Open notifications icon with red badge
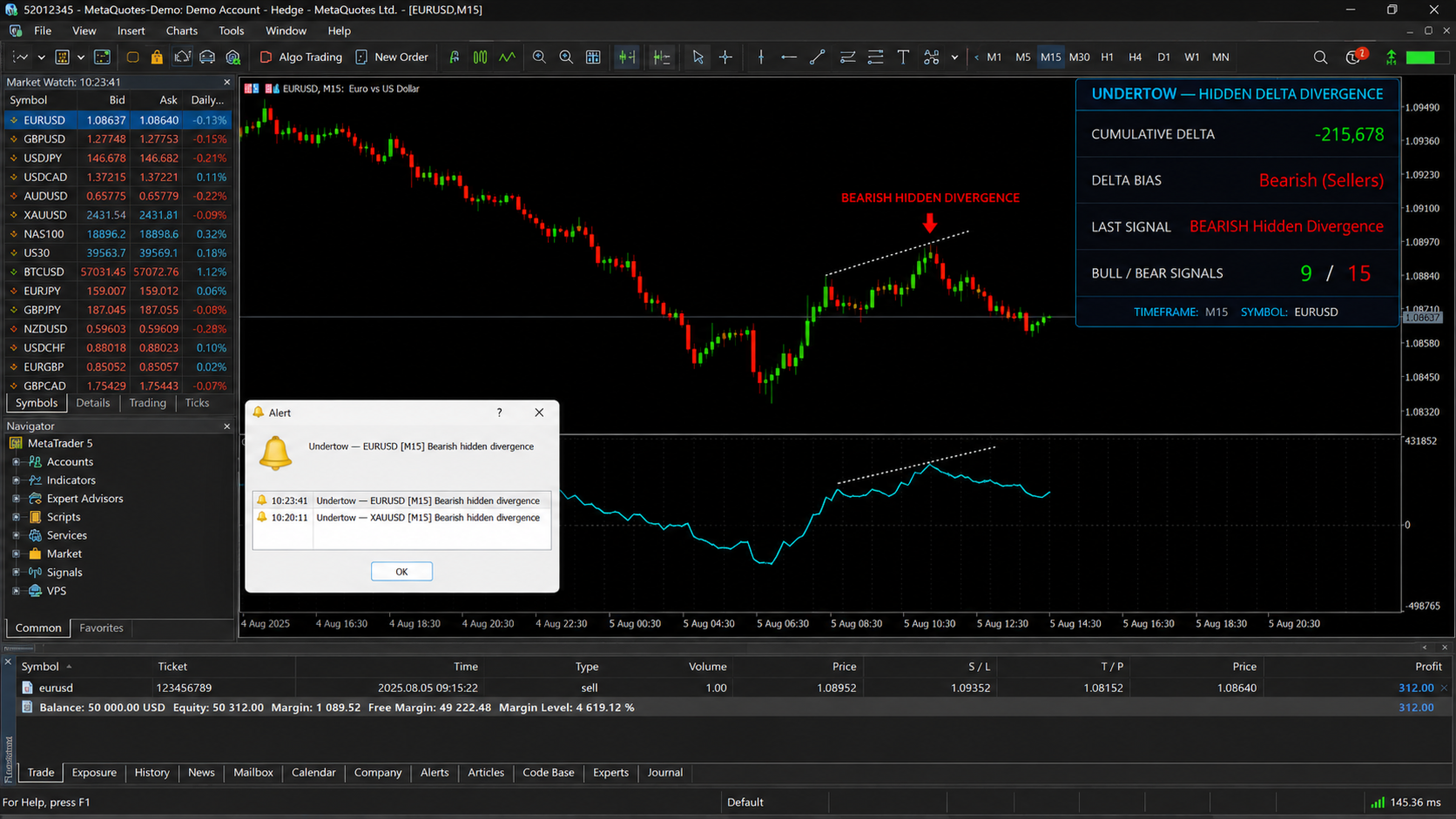This screenshot has height=819, width=1456. (x=1355, y=57)
